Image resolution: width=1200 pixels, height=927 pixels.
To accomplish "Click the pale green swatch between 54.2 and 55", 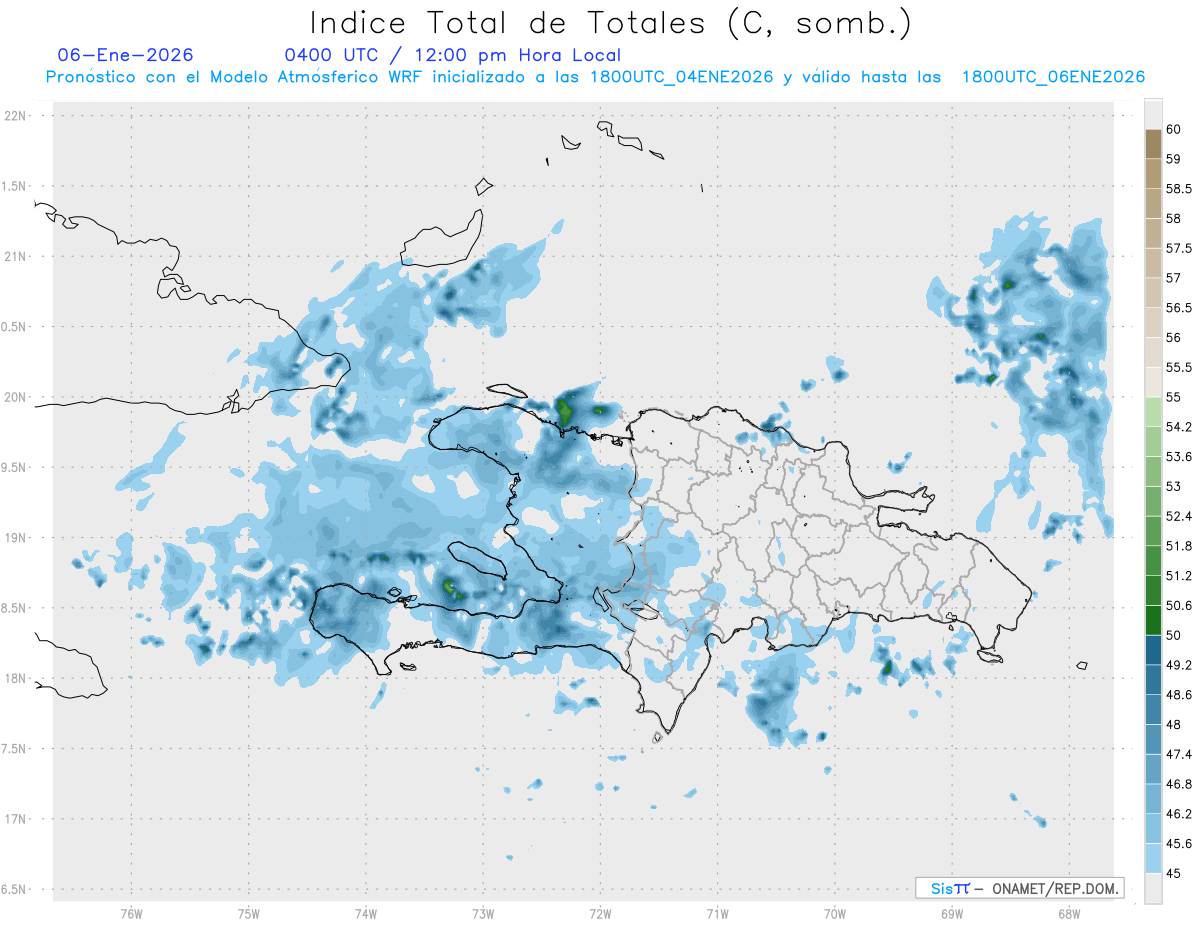I will point(1153,412).
